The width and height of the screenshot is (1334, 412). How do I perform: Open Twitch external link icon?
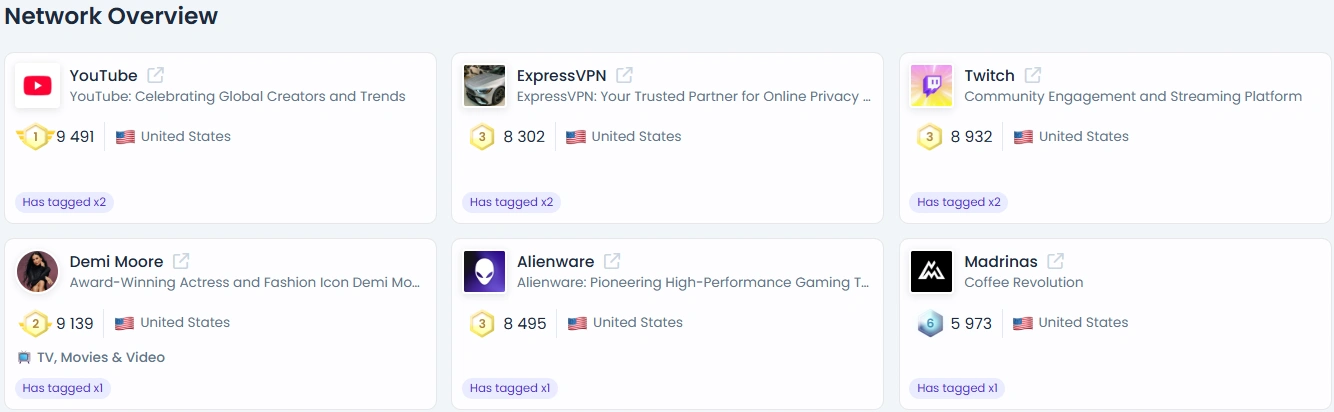tap(1033, 75)
